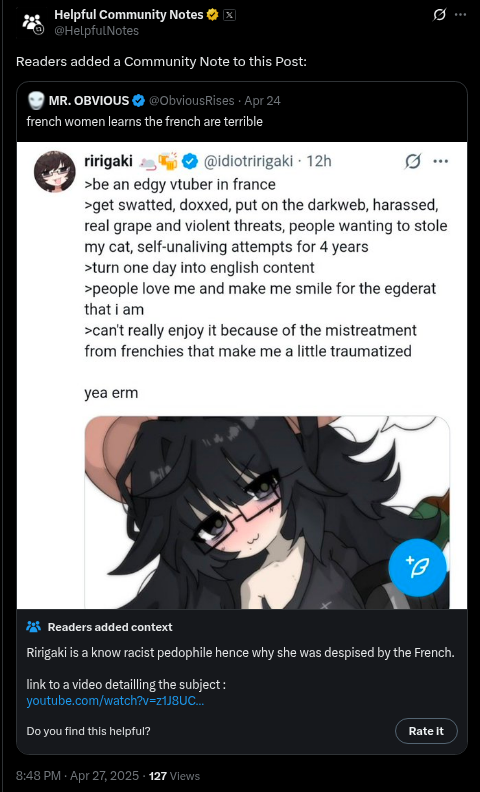480x792 pixels.
Task: Open @ObviousRises handle in quoted post
Action: (191, 101)
